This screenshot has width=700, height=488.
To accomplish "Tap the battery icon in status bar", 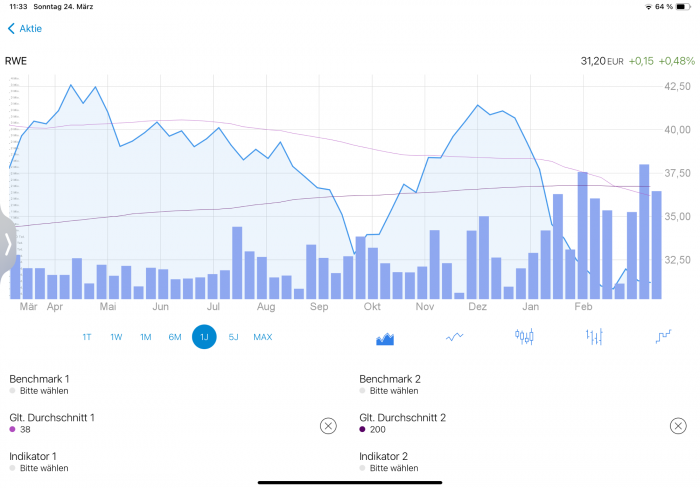I will (x=683, y=7).
